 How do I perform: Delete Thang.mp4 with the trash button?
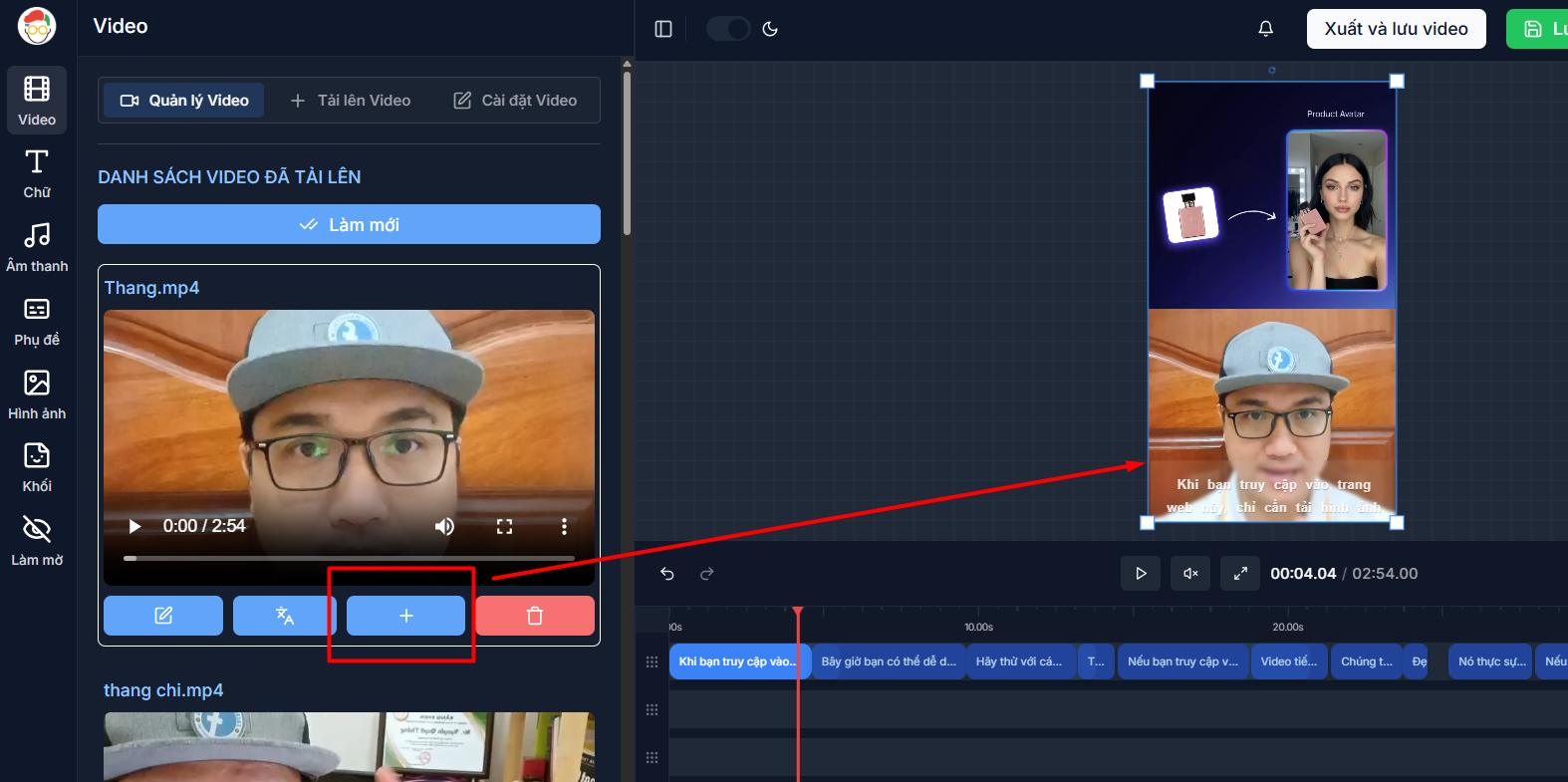point(535,616)
